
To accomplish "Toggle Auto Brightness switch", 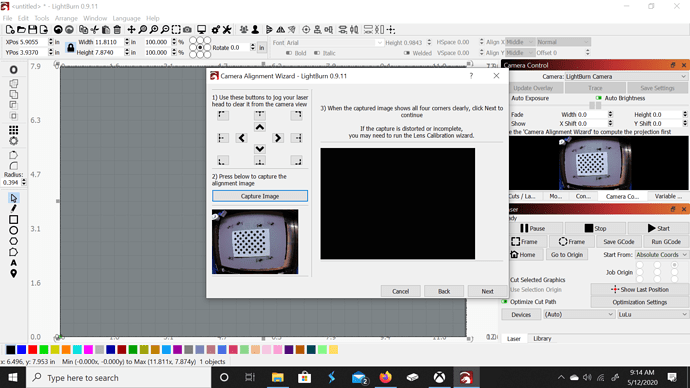I will coord(598,98).
